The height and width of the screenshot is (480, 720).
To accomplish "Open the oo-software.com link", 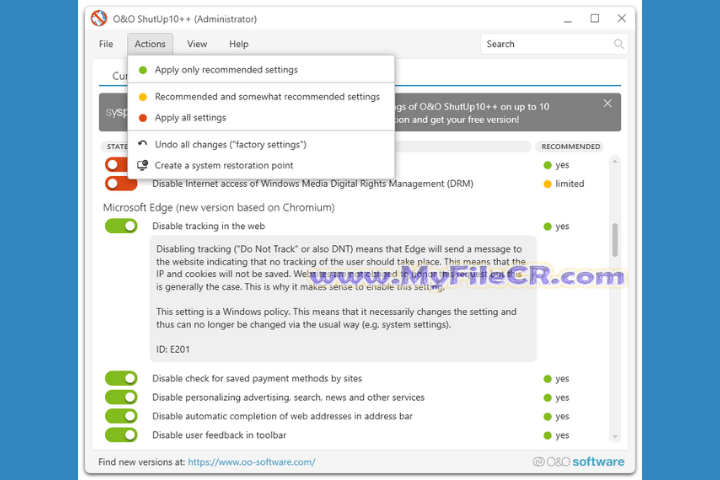I will pos(252,462).
